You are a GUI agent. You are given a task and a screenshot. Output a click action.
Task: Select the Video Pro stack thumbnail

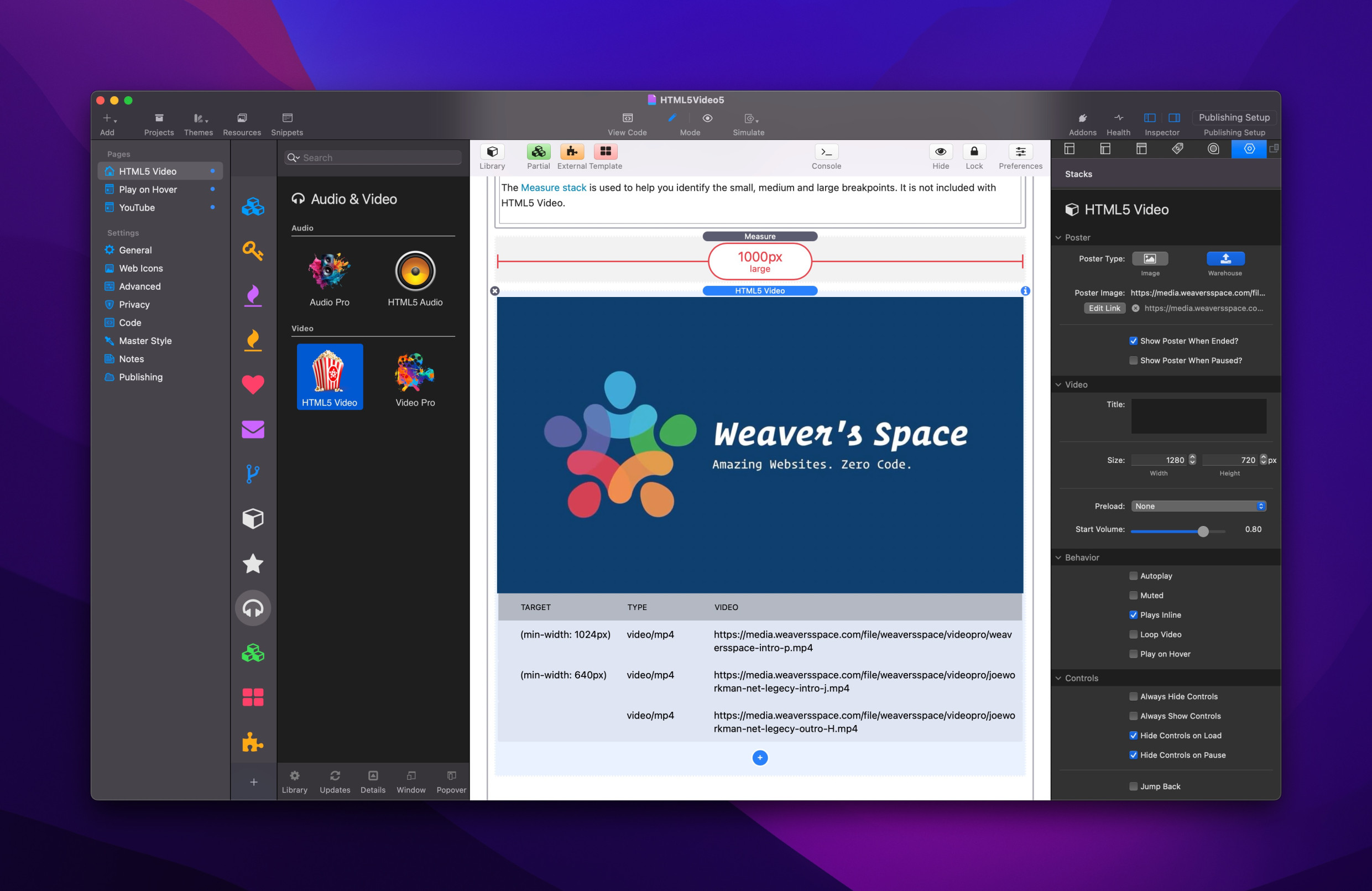pyautogui.click(x=415, y=378)
